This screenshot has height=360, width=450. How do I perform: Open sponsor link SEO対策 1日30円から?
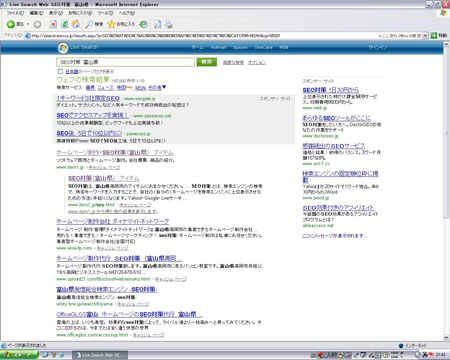tap(331, 90)
